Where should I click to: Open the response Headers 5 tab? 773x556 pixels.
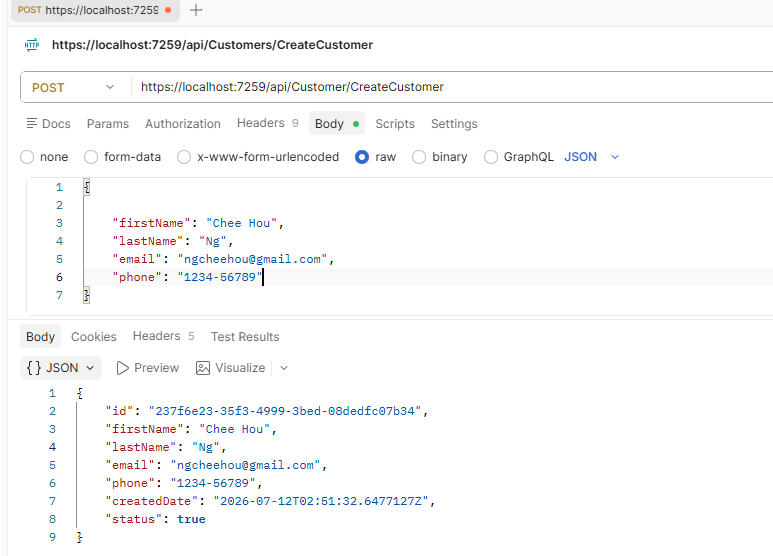tap(163, 336)
